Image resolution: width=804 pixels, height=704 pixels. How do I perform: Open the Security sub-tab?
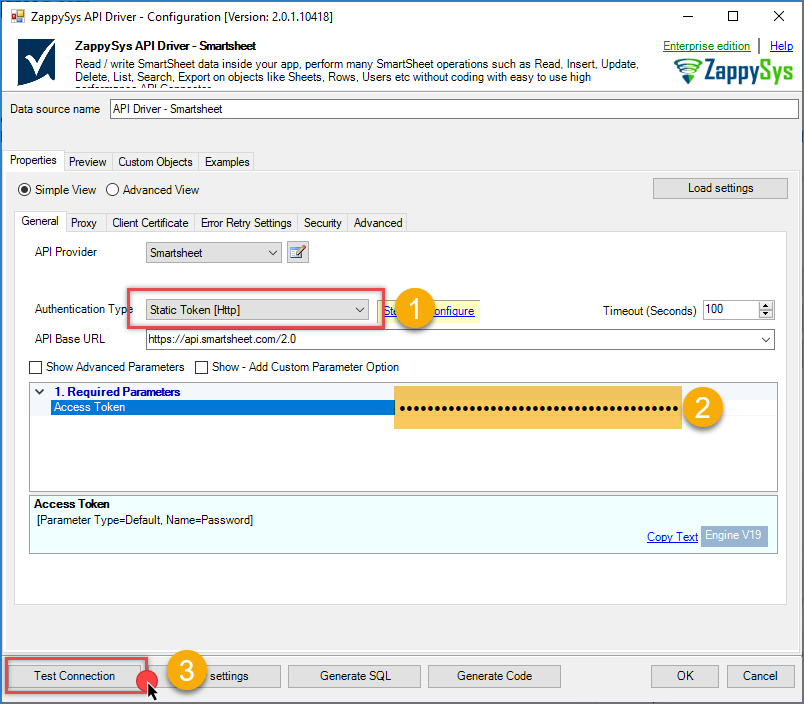point(323,223)
